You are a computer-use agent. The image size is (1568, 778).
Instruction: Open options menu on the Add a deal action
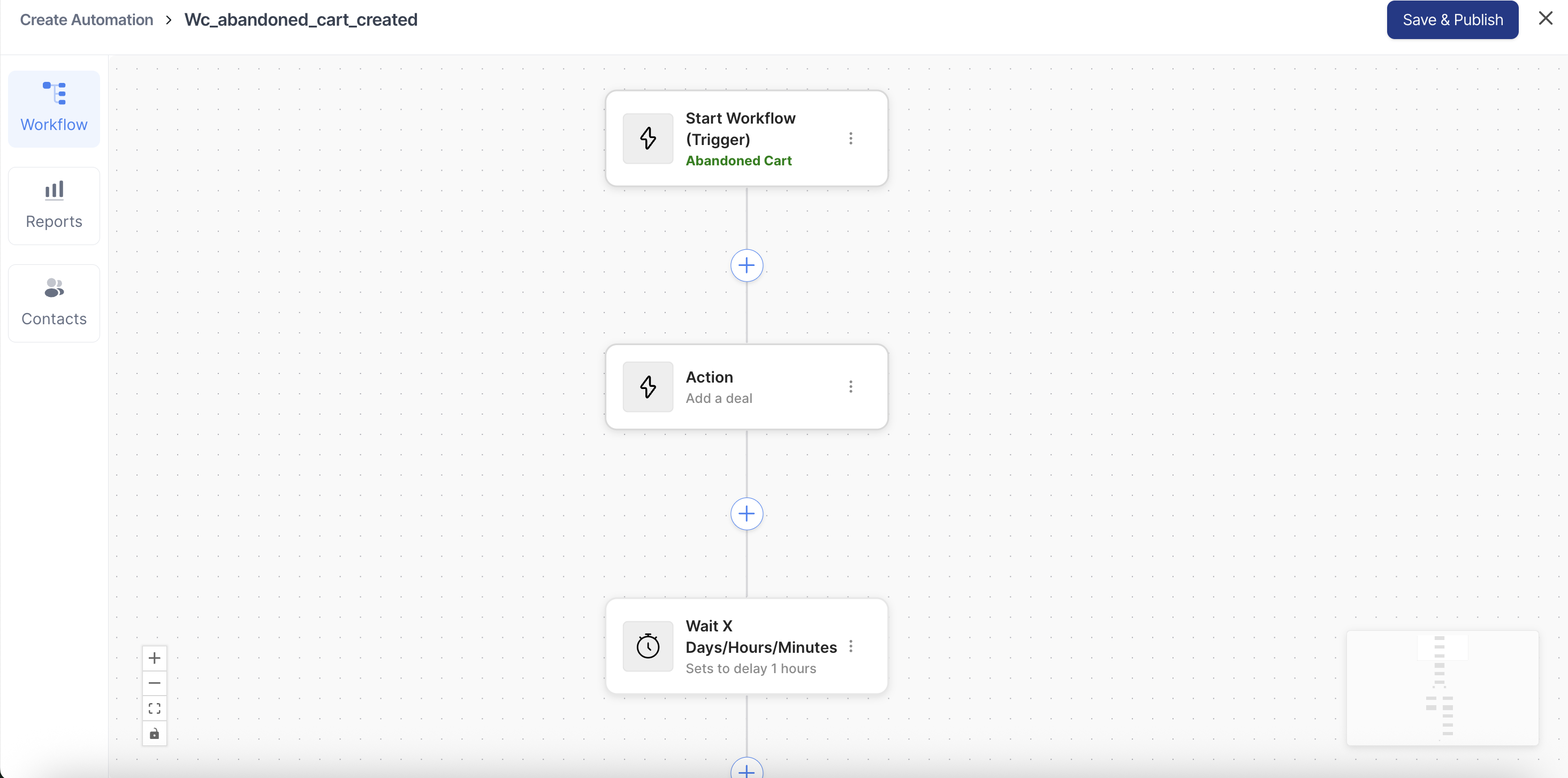(850, 386)
